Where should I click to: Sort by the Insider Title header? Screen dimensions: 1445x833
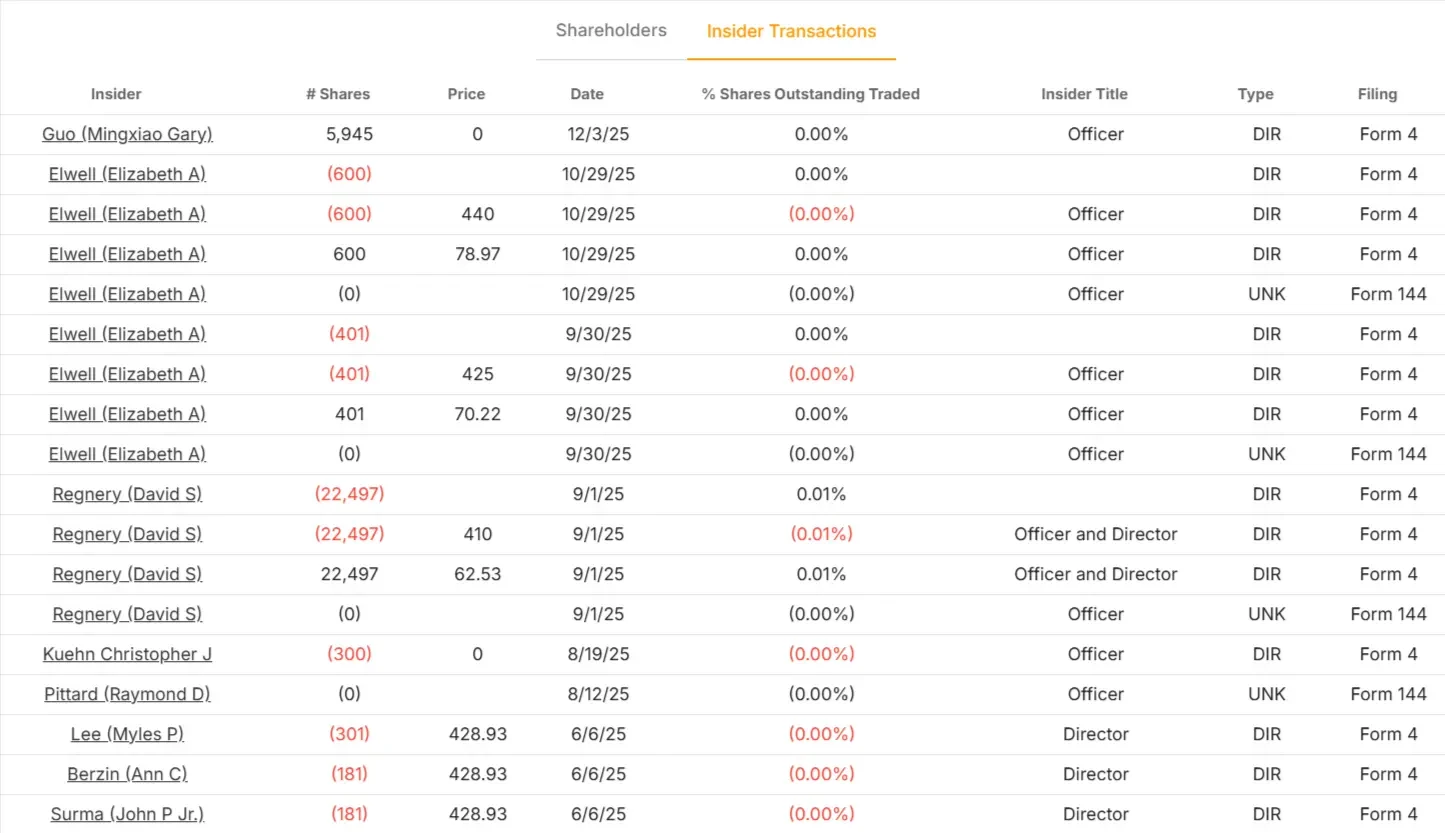1084,94
